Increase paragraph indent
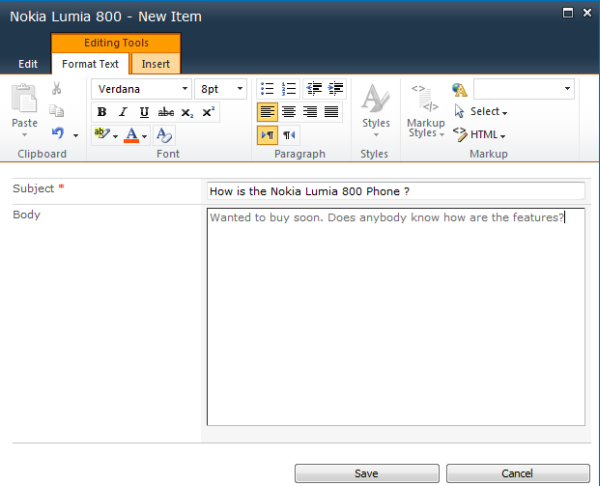The width and height of the screenshot is (600, 486). click(336, 89)
